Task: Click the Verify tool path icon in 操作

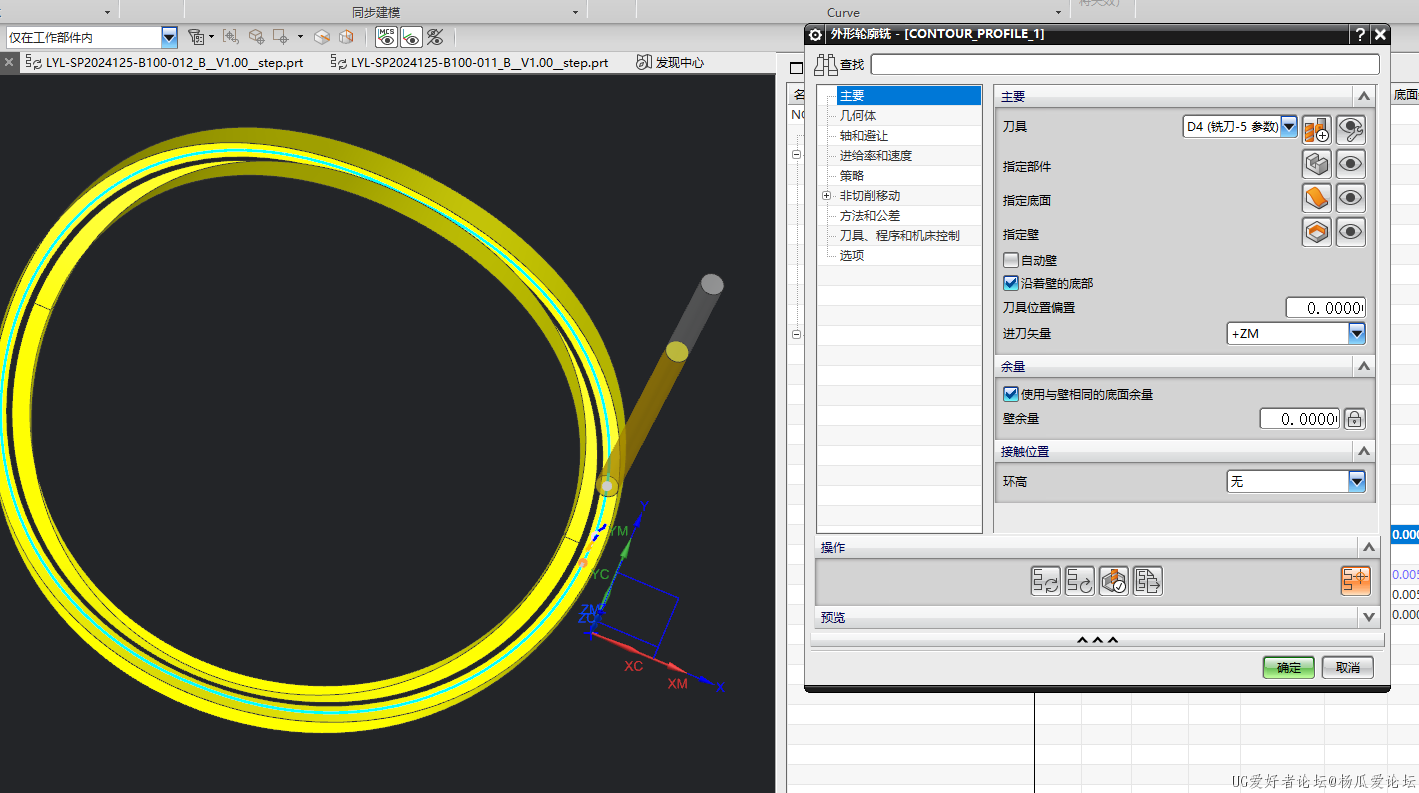Action: pyautogui.click(x=1114, y=581)
